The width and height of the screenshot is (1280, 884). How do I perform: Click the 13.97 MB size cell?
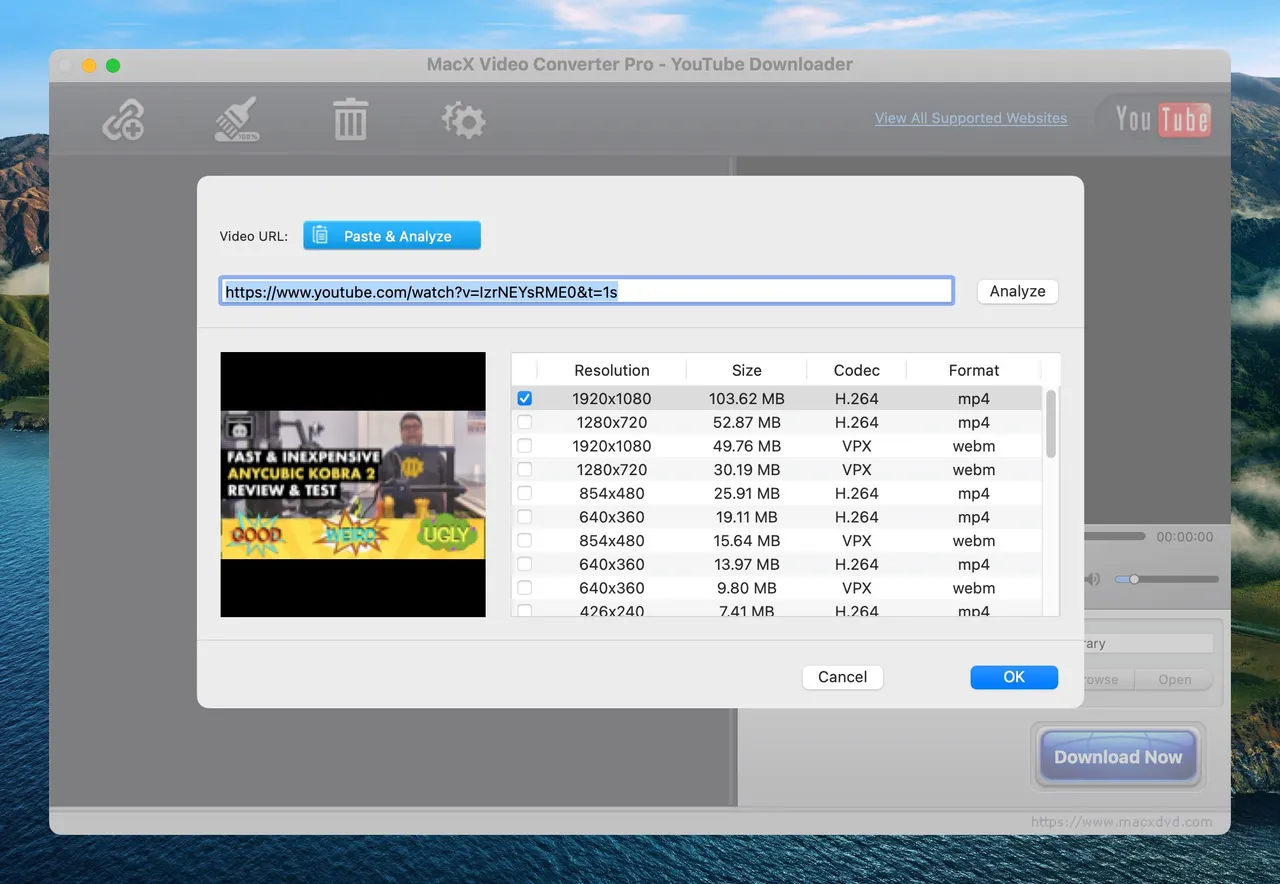coord(746,564)
